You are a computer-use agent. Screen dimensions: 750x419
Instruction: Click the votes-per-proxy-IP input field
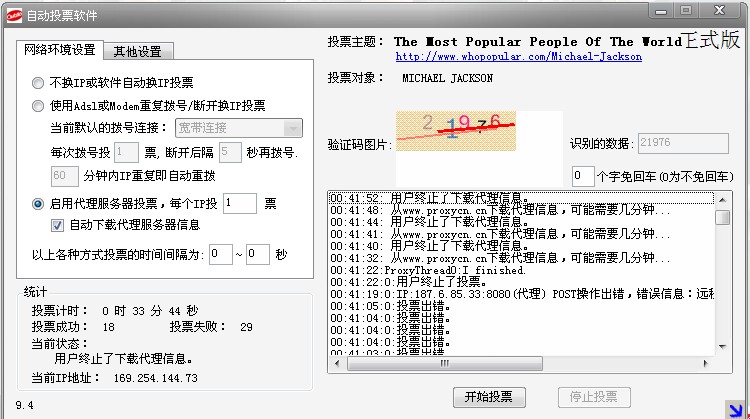point(240,203)
